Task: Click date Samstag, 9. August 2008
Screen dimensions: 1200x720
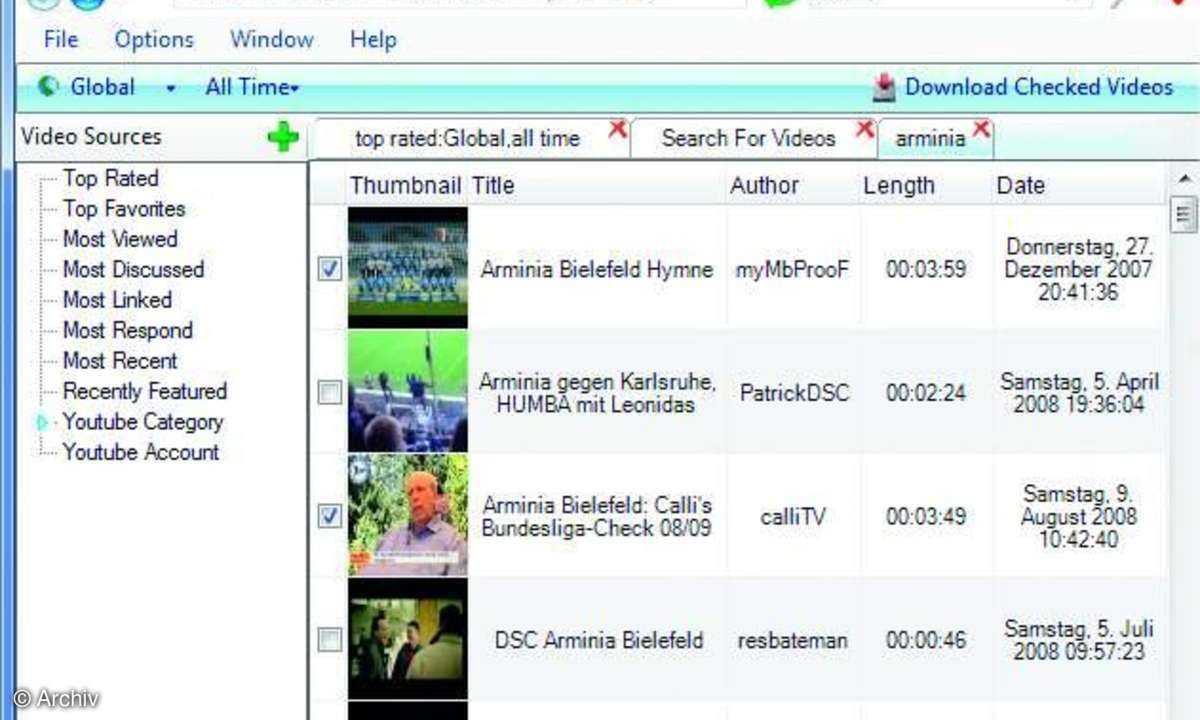Action: pyautogui.click(x=1079, y=517)
